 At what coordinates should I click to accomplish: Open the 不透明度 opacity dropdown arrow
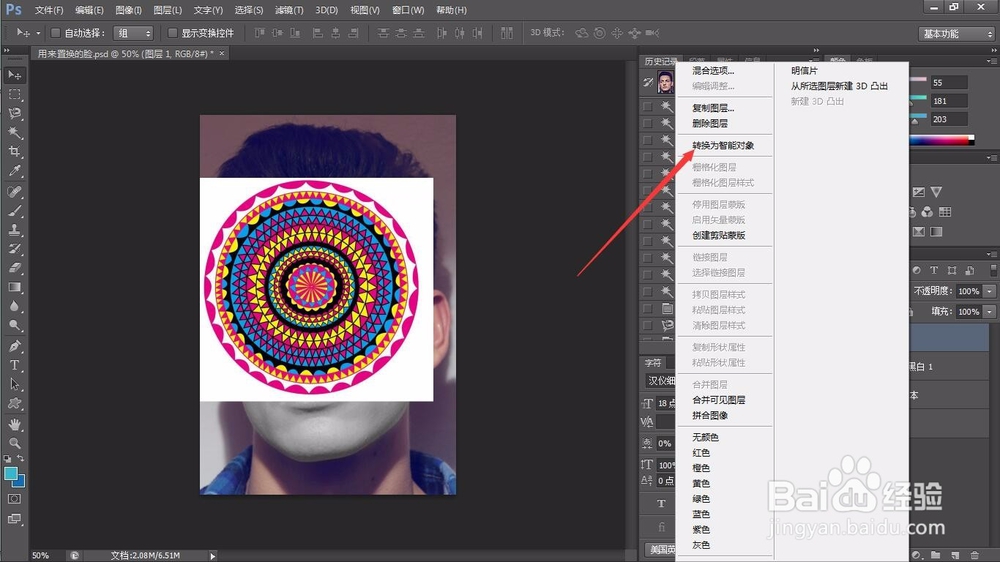coord(989,291)
